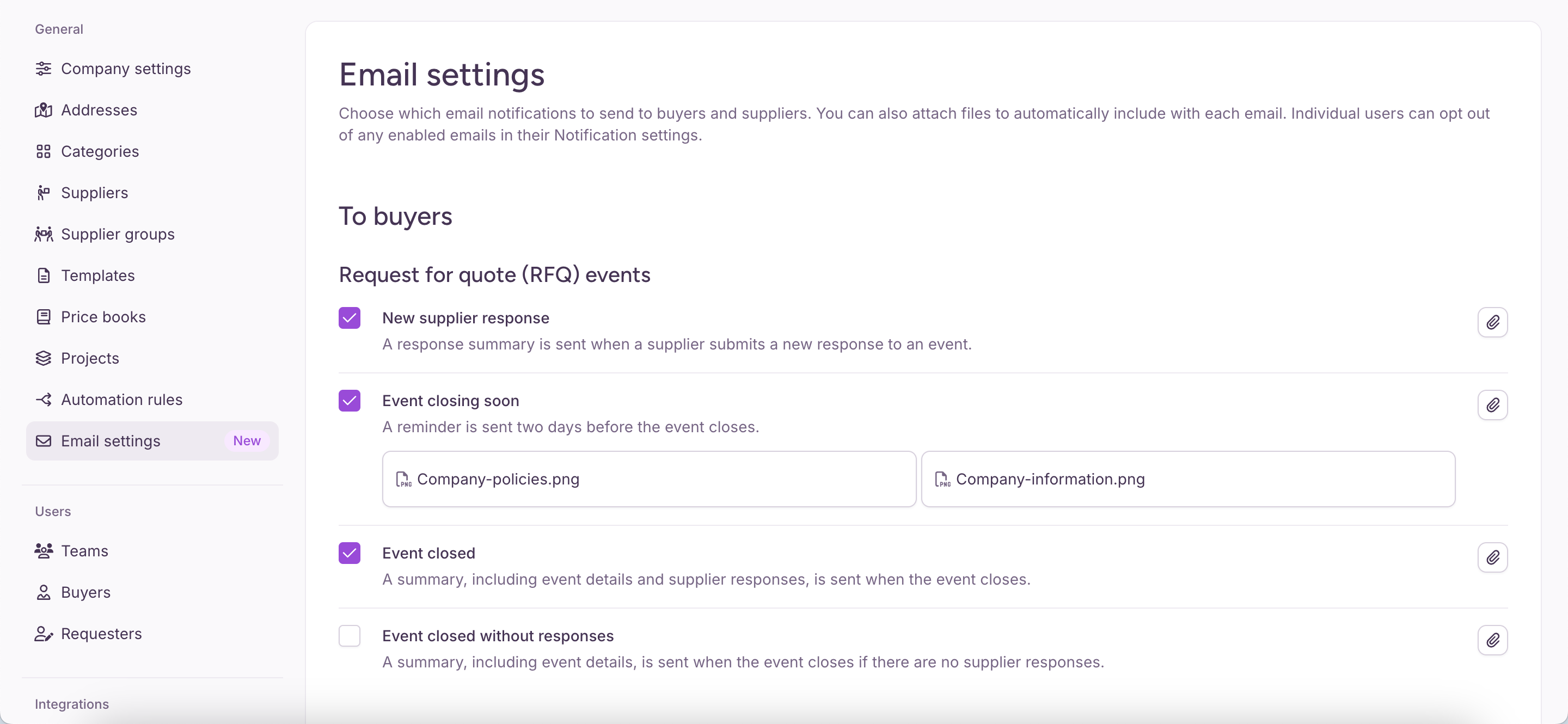Screen dimensions: 1568x724
Task: Click the 'Event closing soon' label
Action: (450, 401)
